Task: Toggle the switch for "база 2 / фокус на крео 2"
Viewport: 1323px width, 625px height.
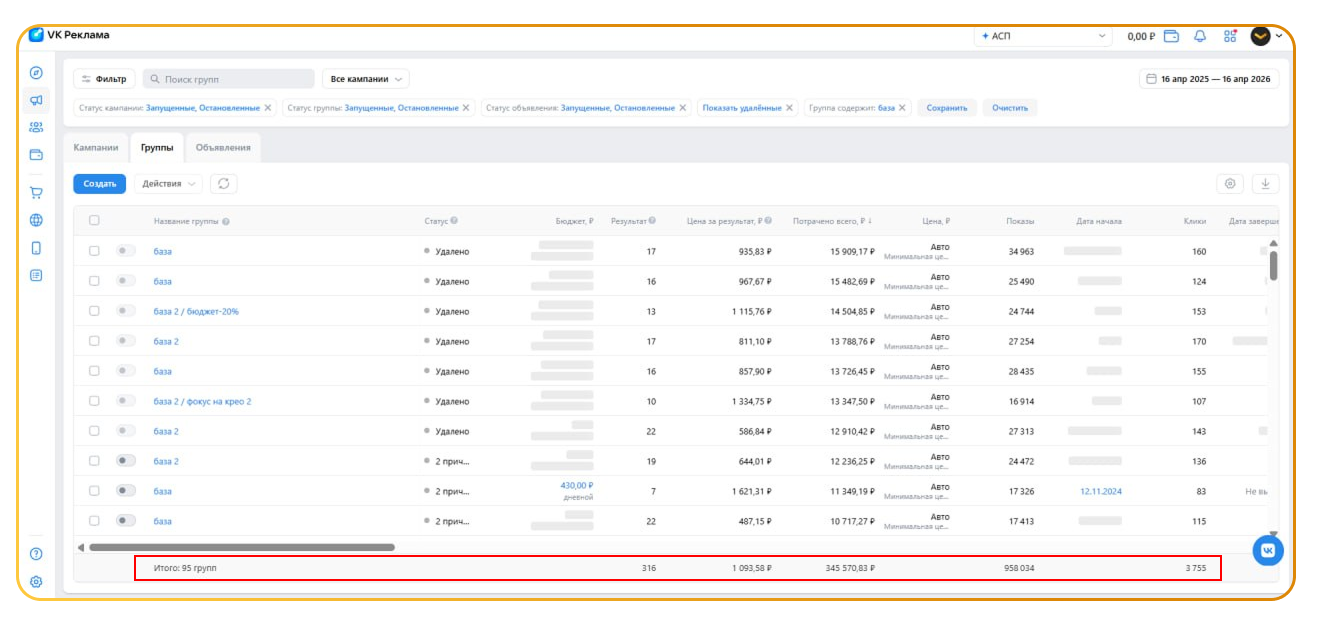Action: [126, 401]
